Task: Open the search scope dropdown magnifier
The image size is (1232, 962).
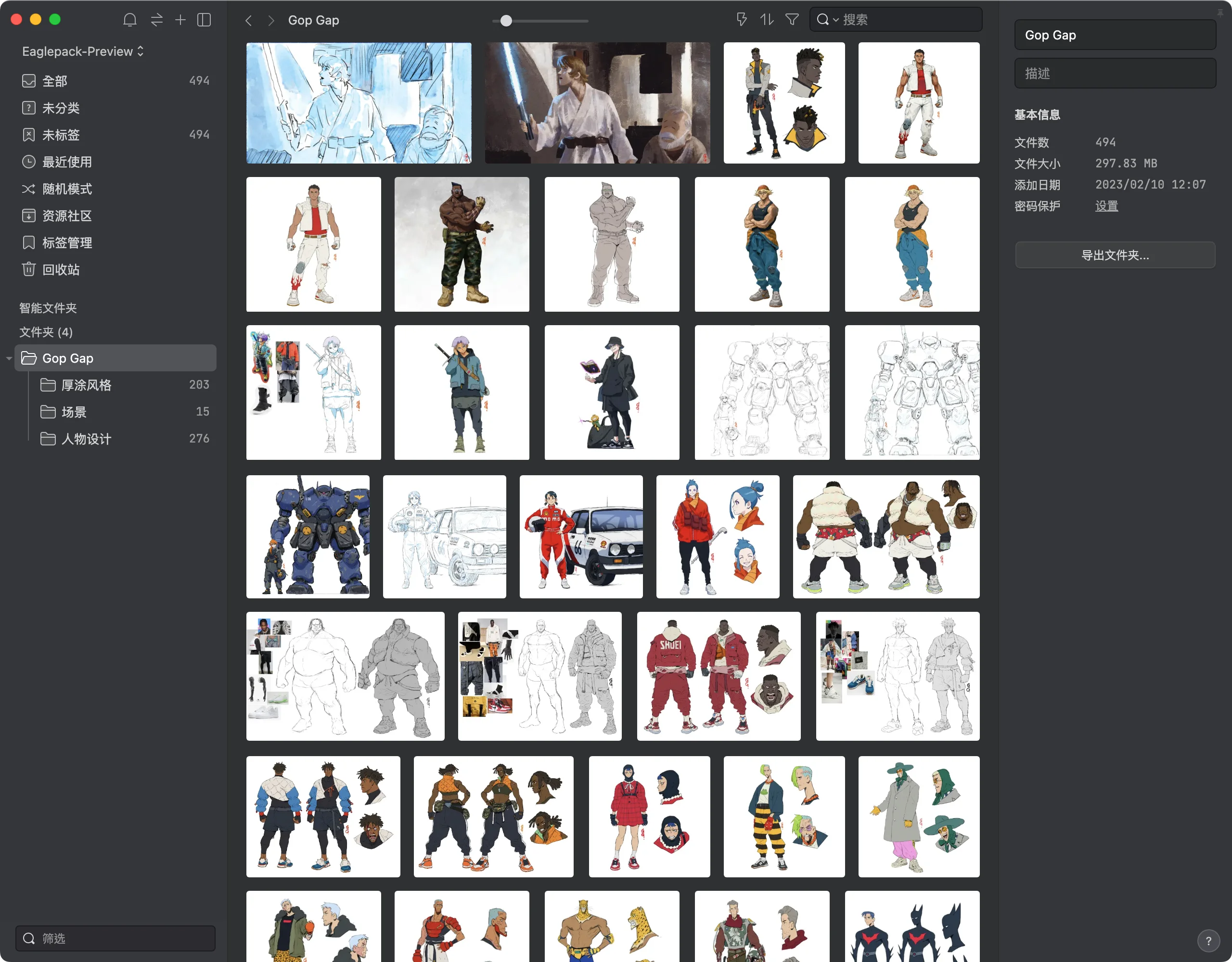Action: tap(827, 20)
